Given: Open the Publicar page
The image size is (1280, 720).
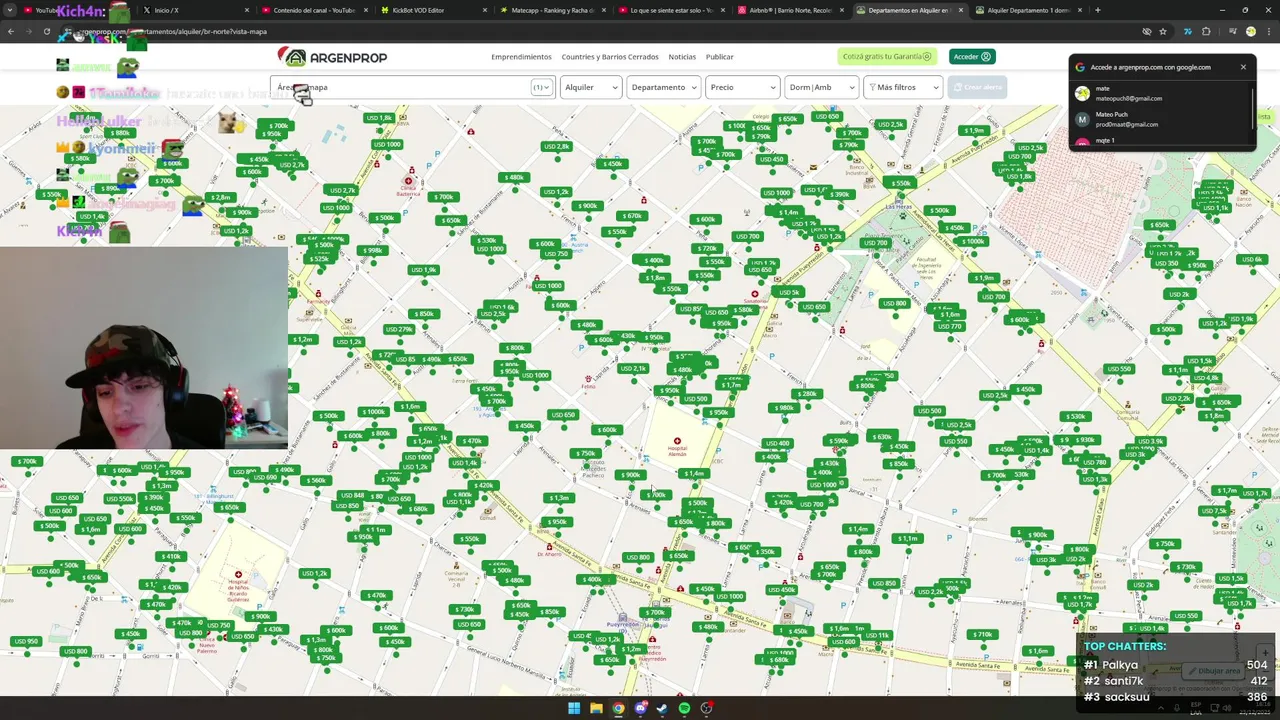Looking at the screenshot, I should [x=720, y=57].
